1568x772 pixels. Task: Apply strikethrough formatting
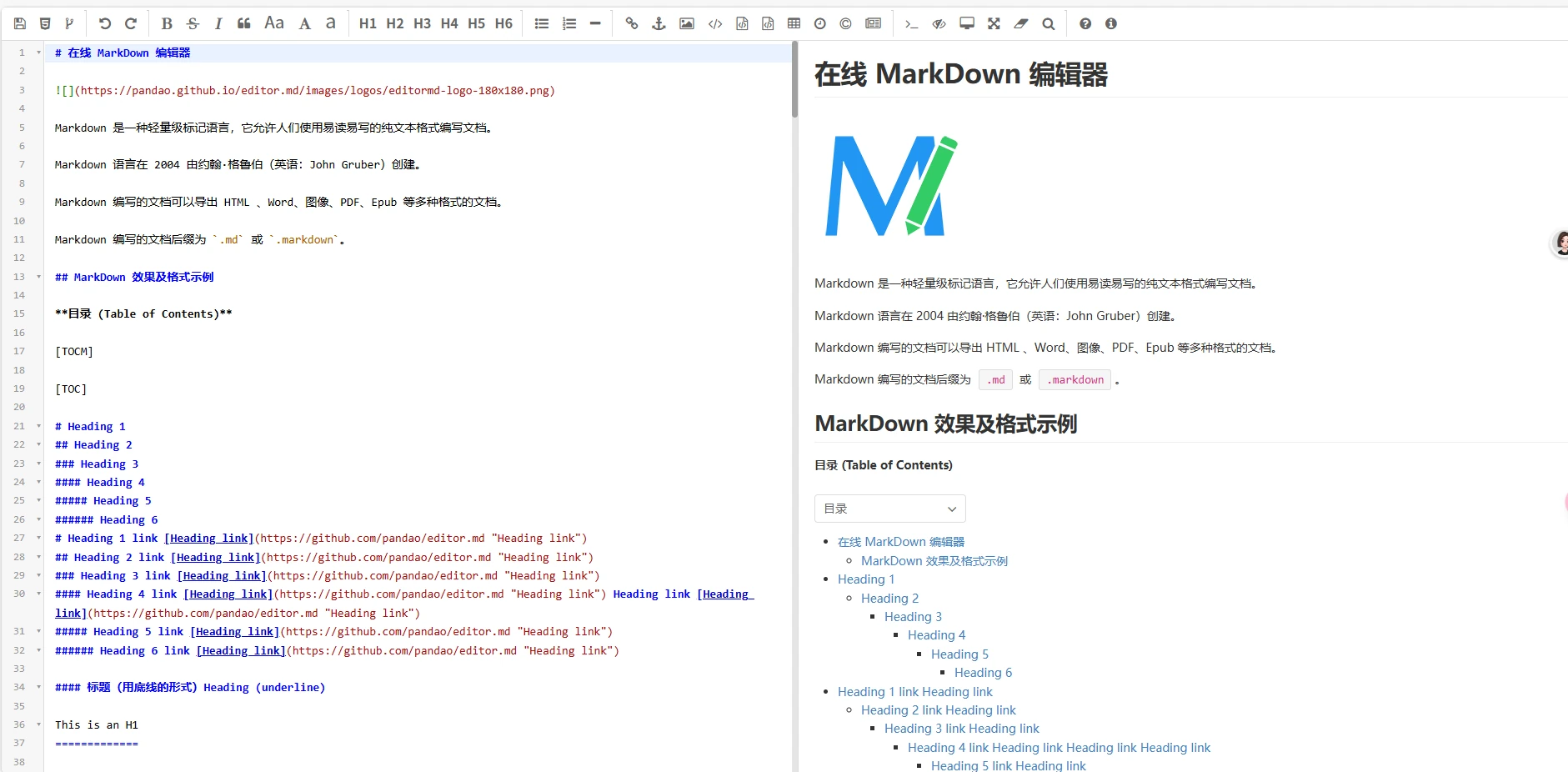point(193,23)
